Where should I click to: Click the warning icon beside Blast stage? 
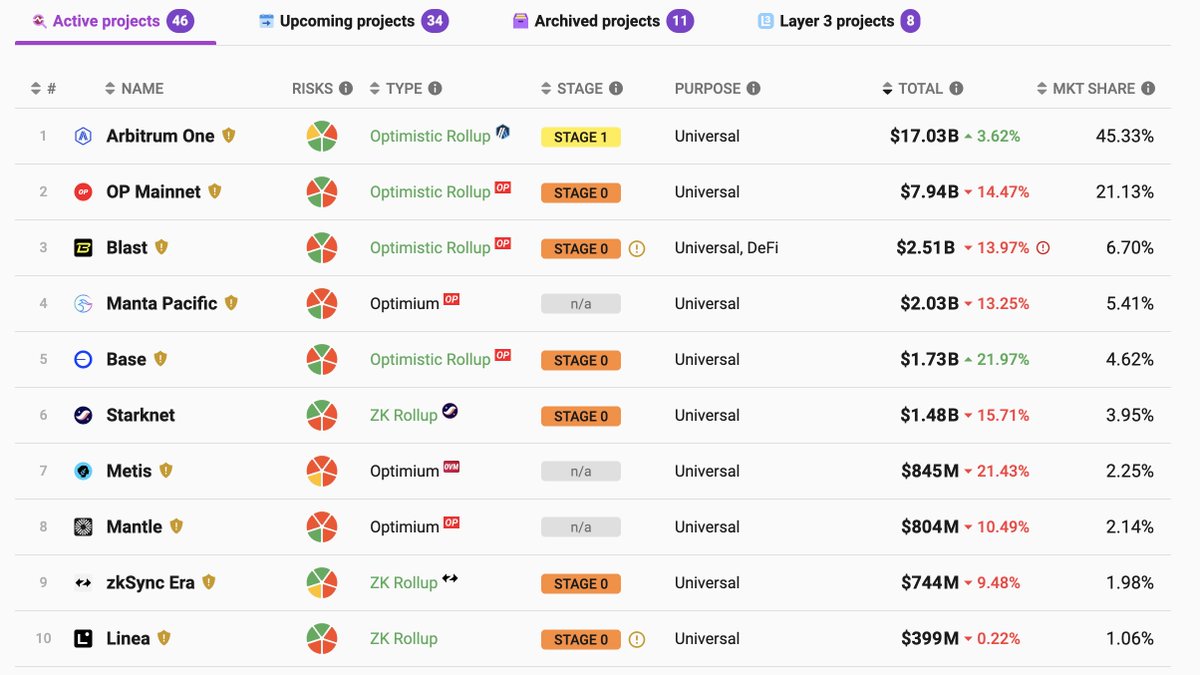coord(637,249)
